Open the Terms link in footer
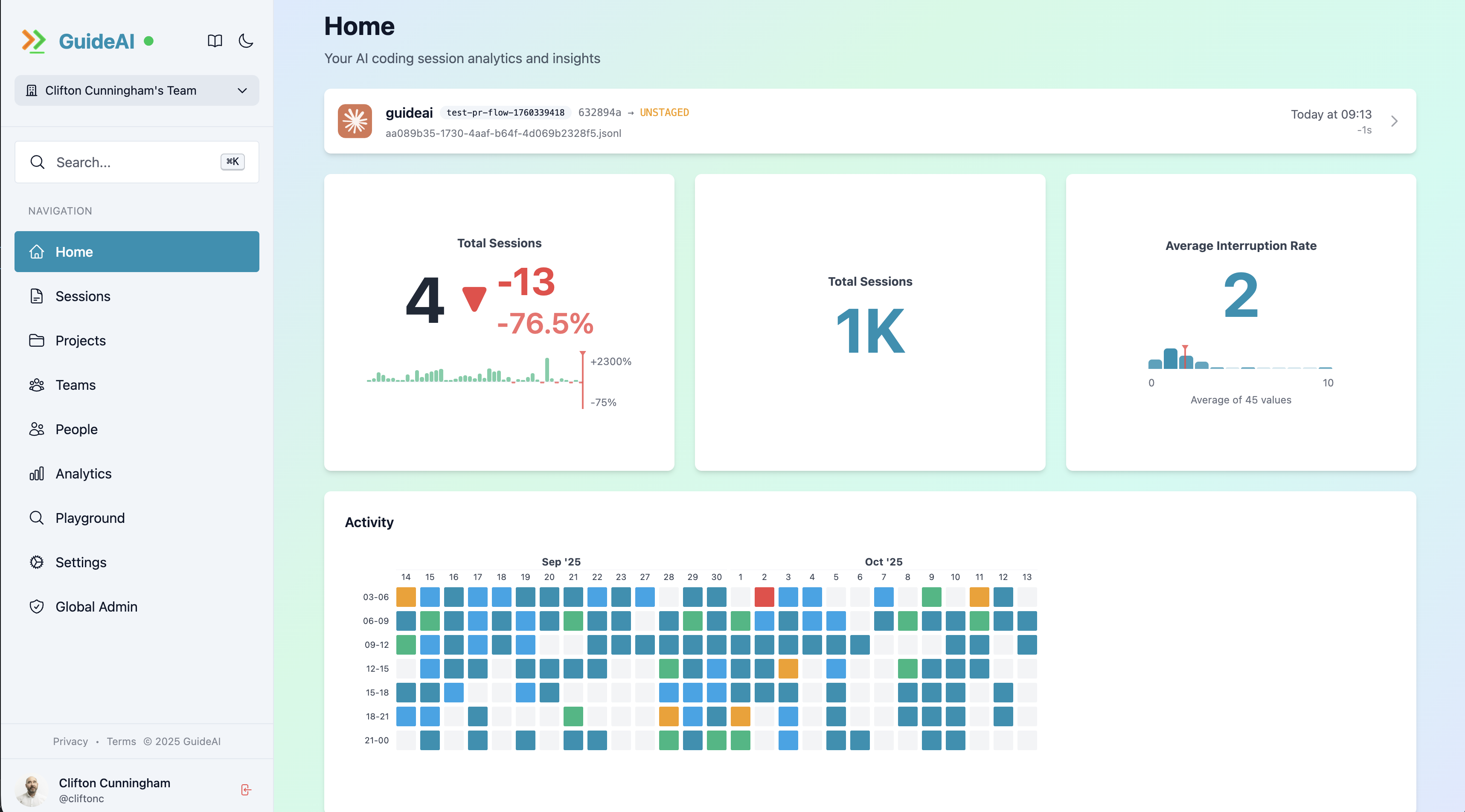Viewport: 1465px width, 812px height. (121, 741)
